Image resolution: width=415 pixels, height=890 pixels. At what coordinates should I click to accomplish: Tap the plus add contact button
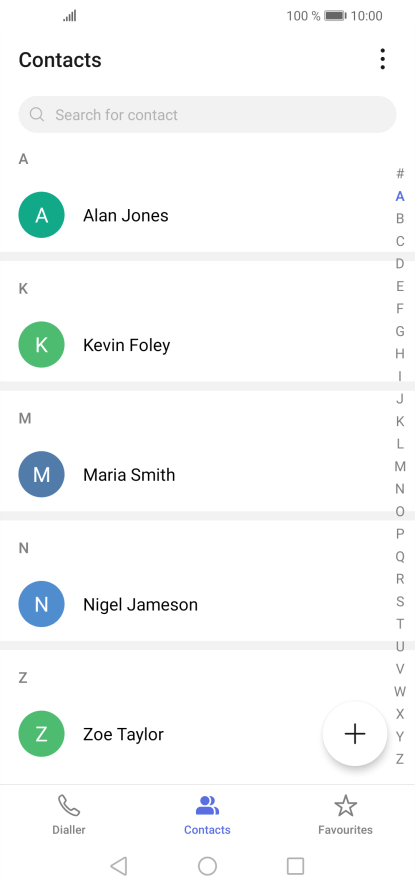coord(355,733)
